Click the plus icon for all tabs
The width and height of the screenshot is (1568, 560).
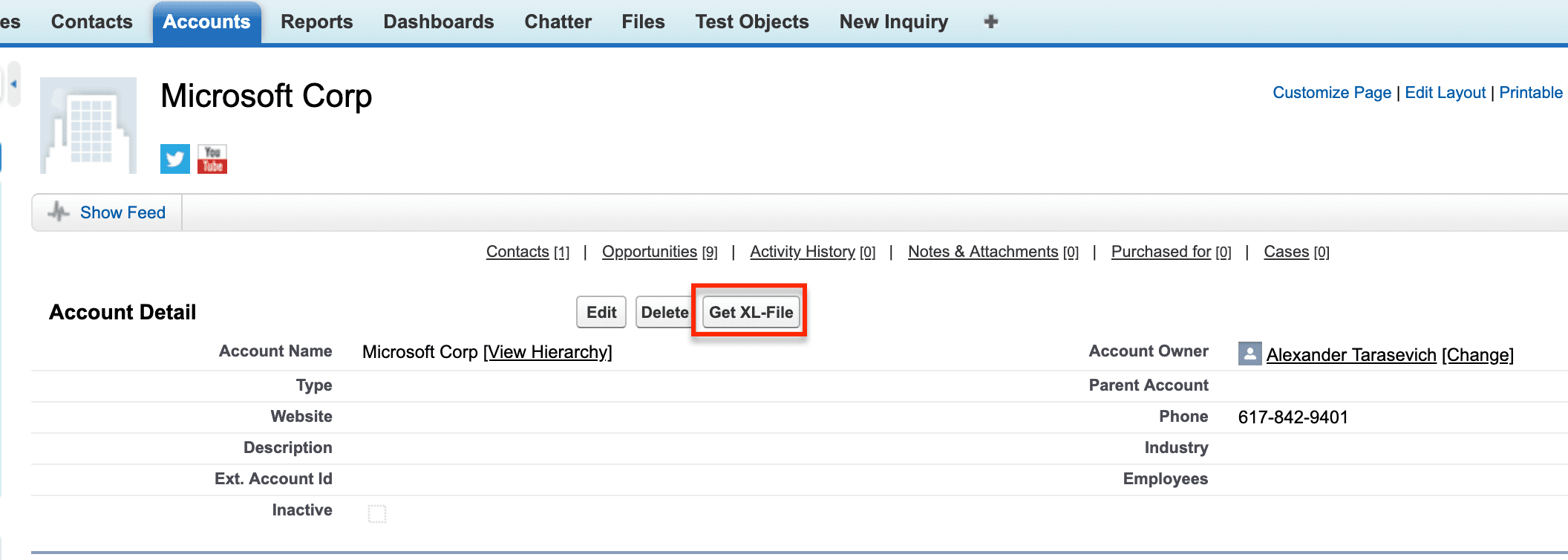click(990, 22)
